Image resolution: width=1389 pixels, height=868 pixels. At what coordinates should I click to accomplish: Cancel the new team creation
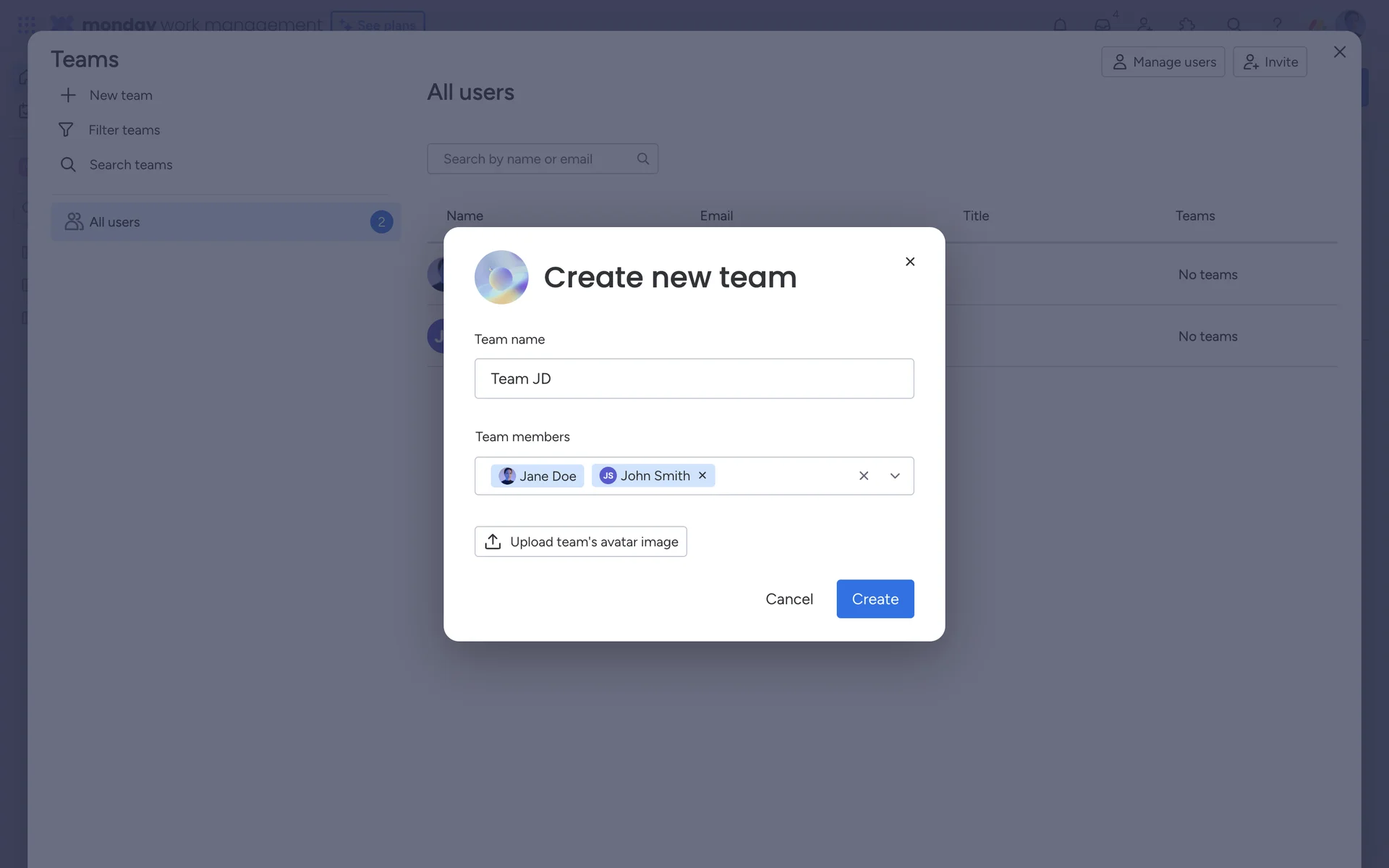(789, 599)
